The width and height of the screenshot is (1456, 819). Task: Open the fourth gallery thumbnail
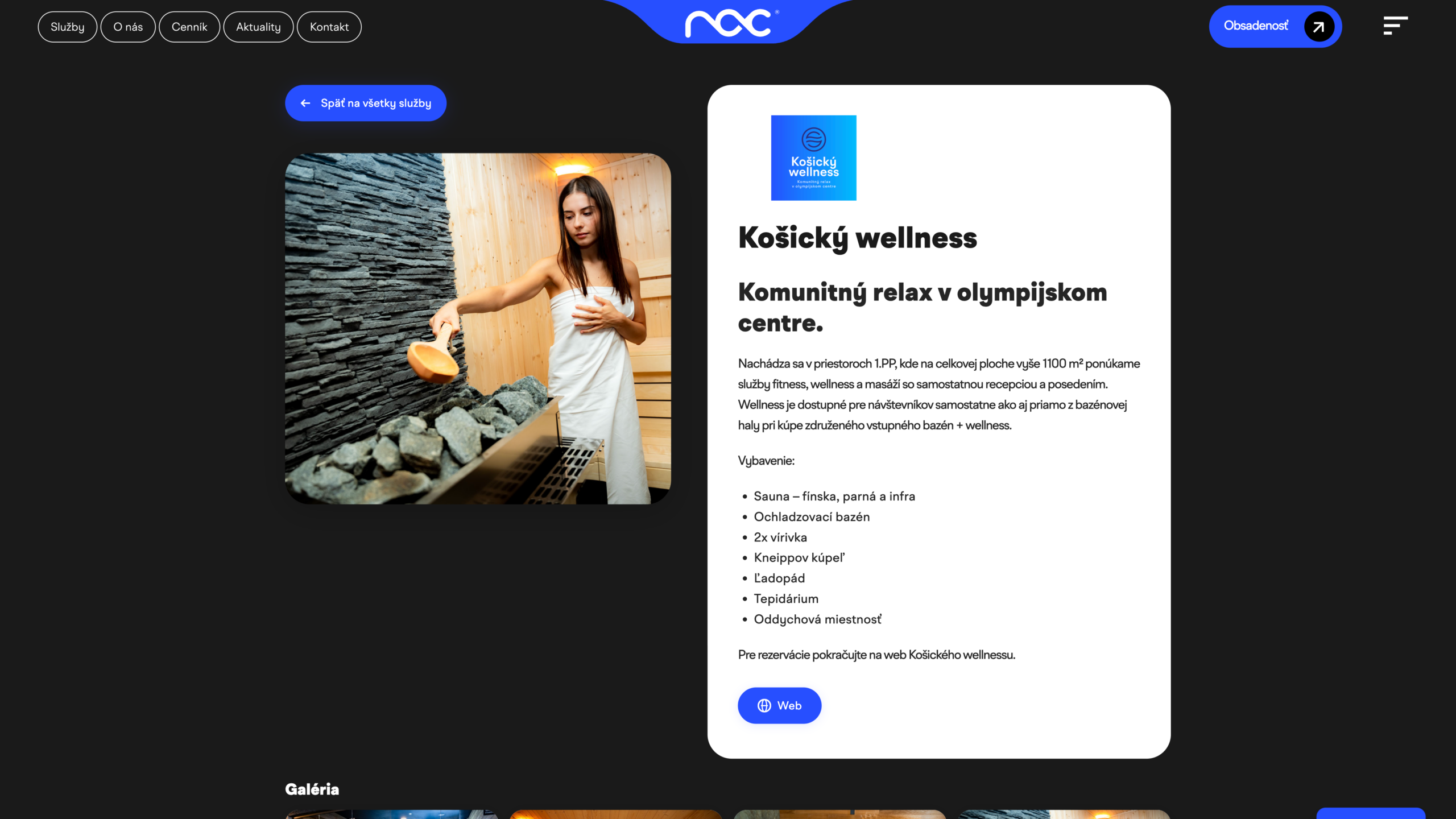[x=1064, y=814]
